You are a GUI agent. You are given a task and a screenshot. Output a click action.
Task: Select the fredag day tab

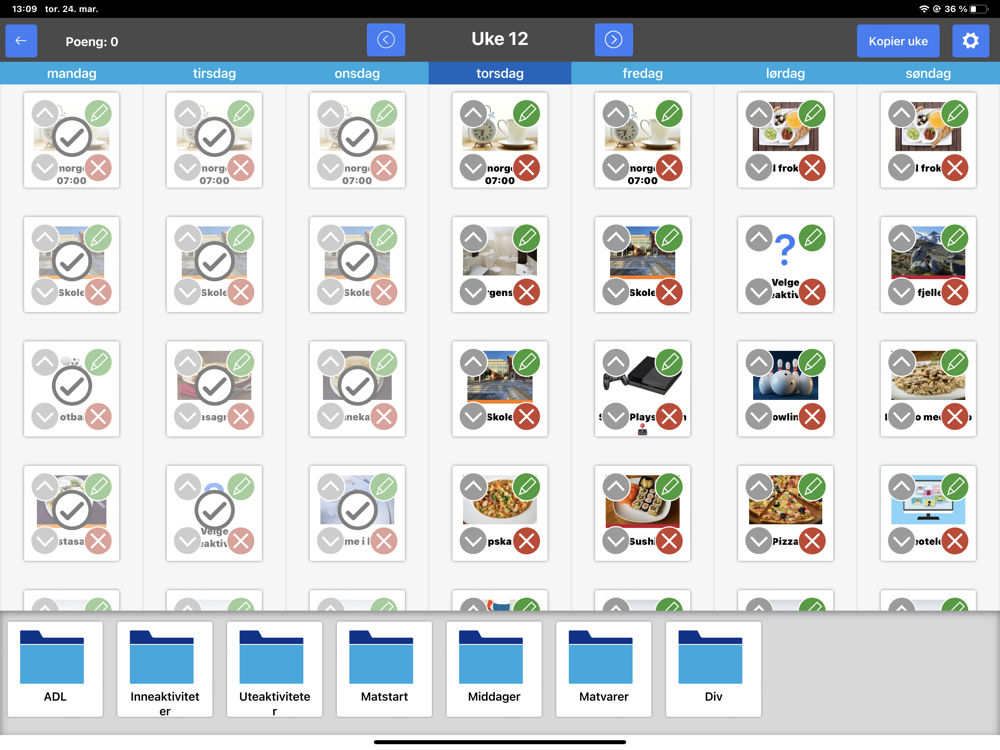pyautogui.click(x=642, y=73)
